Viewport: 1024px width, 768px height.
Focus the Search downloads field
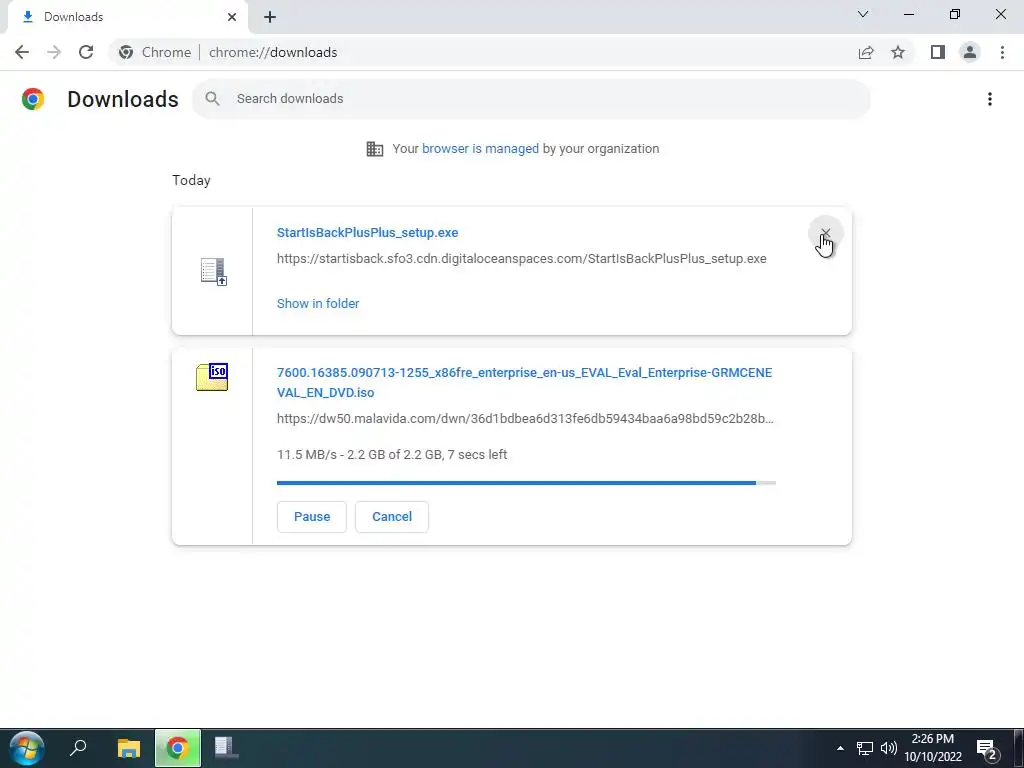coord(531,99)
